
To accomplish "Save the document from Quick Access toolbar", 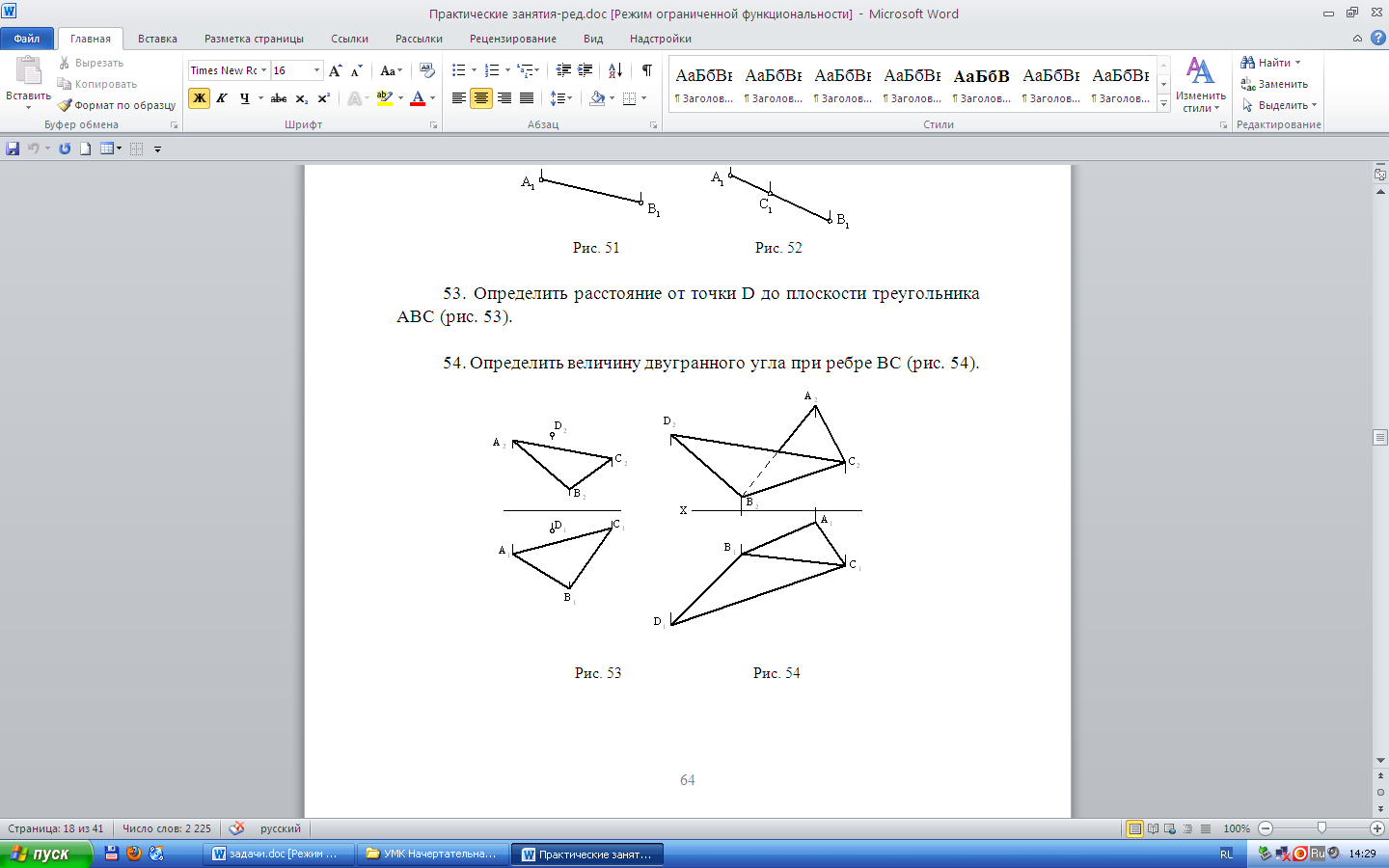I will tap(13, 149).
